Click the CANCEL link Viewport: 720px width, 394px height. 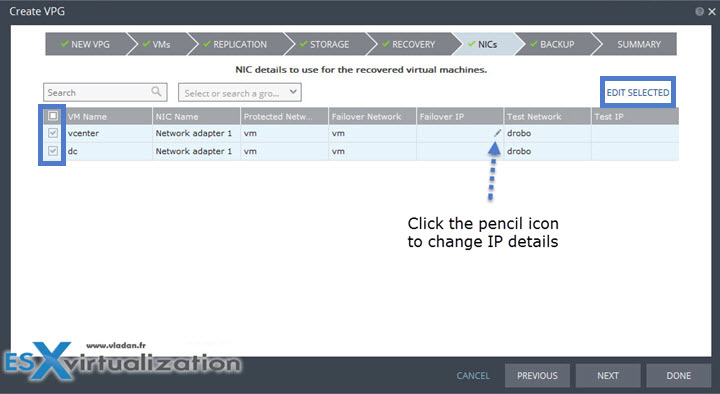(x=473, y=376)
